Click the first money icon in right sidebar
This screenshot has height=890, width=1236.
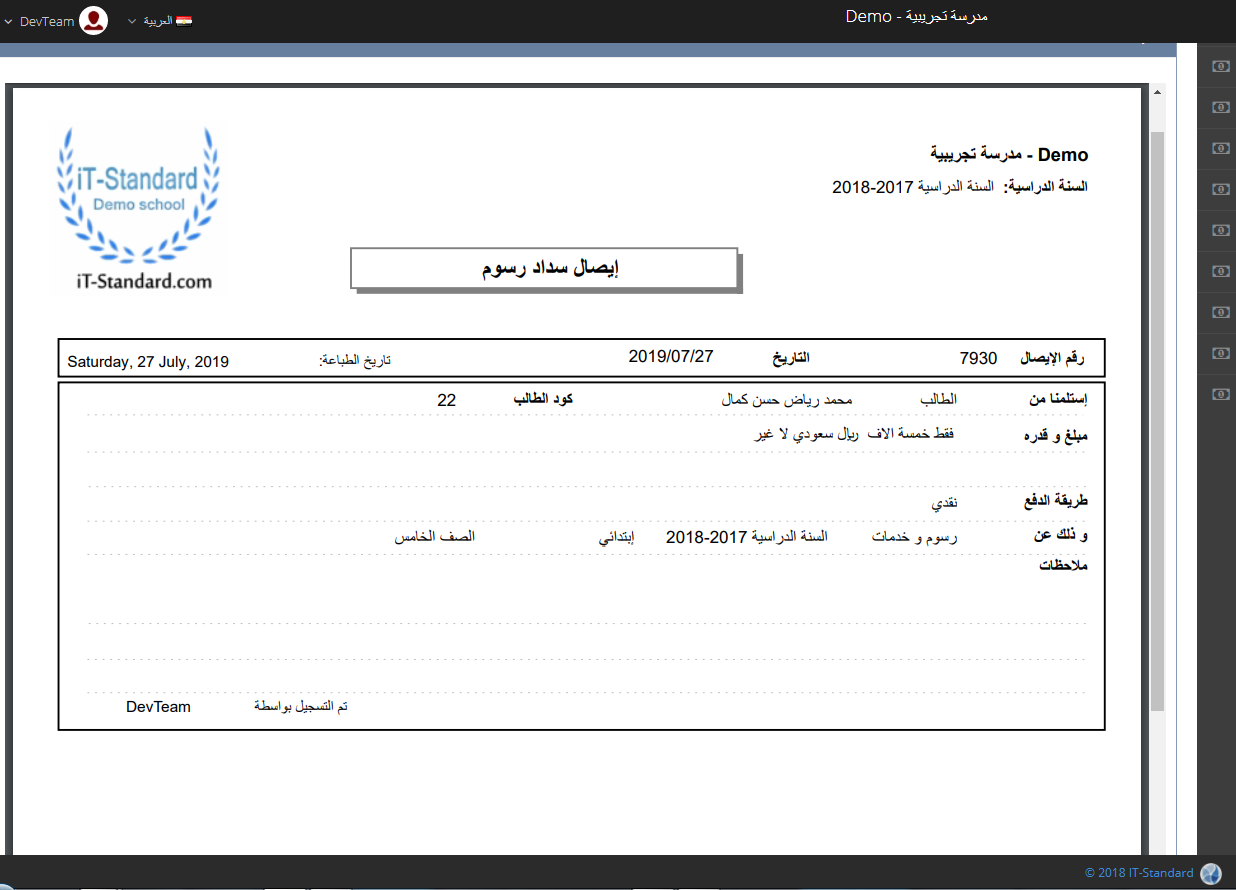(x=1220, y=66)
